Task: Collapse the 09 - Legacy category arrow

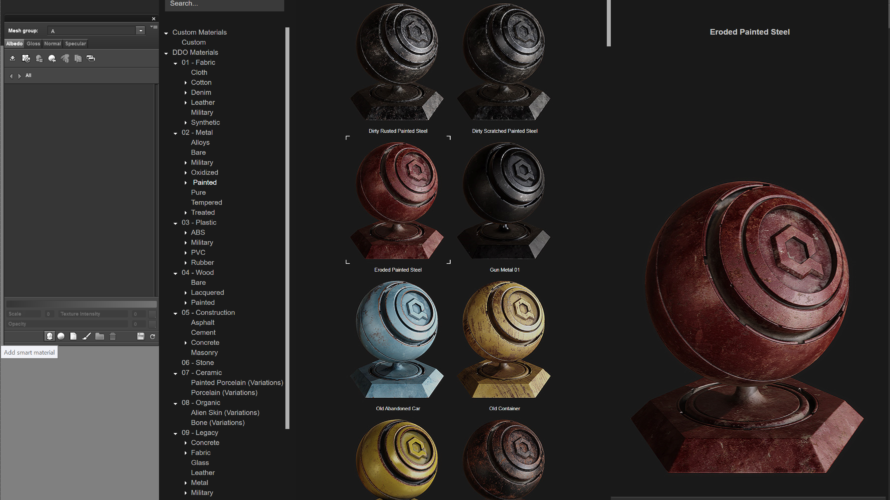Action: point(175,433)
